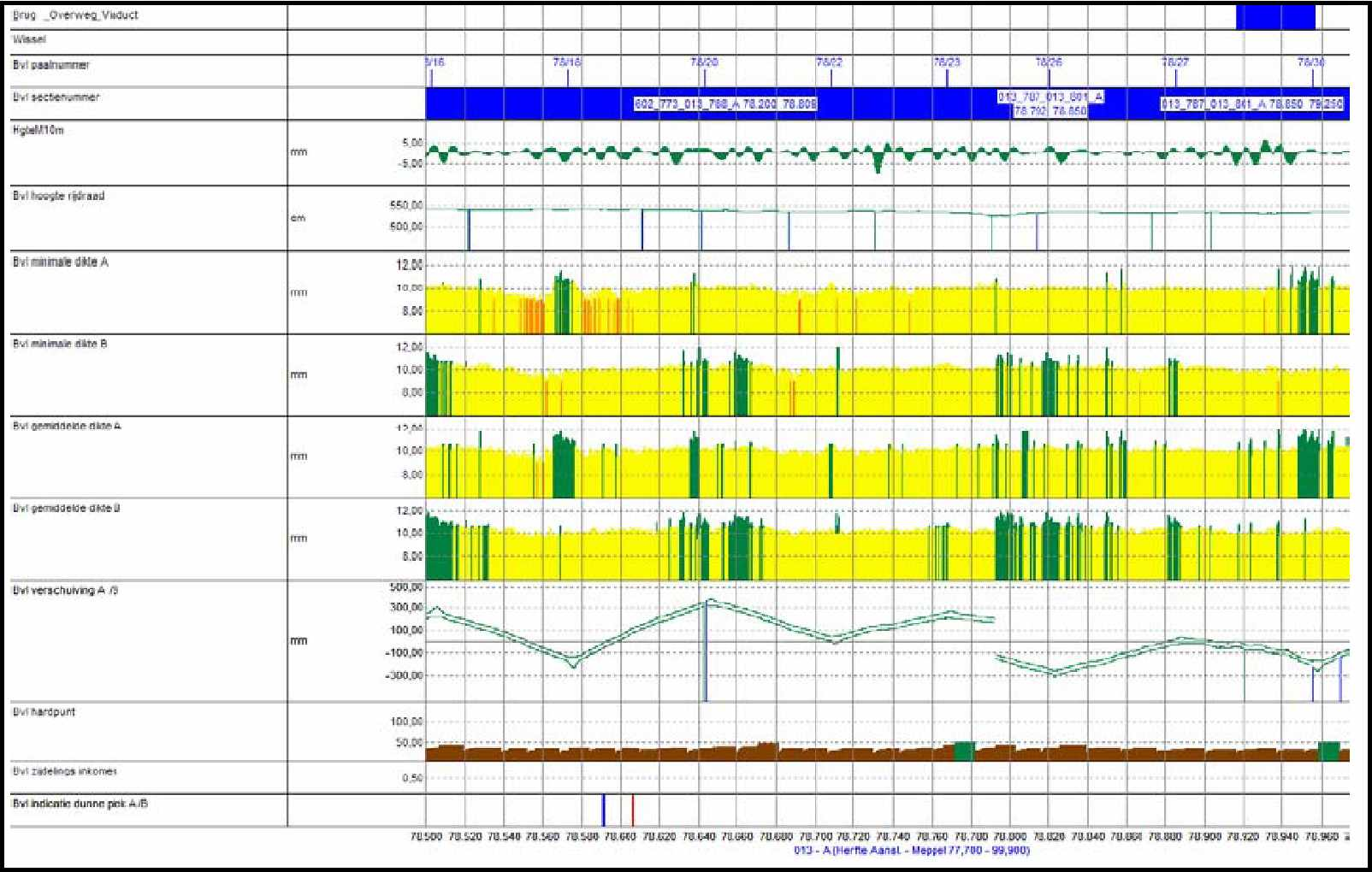Select the Bvl minimale dikte A label
This screenshot has height=872, width=1372.
[x=60, y=262]
